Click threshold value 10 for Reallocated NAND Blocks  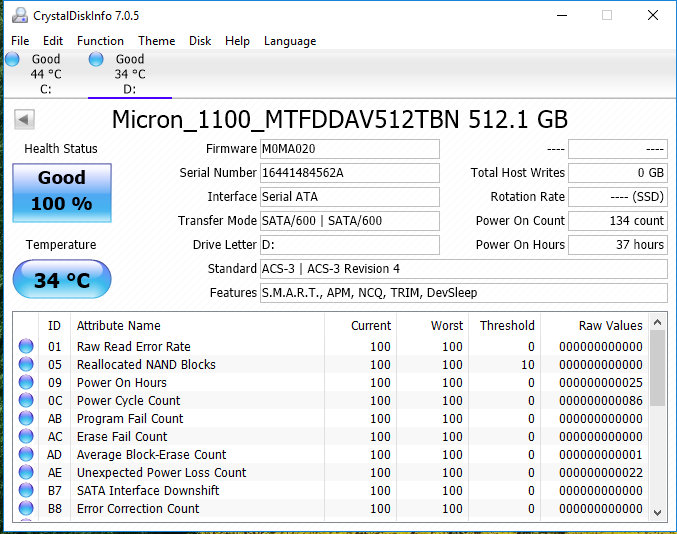pos(528,364)
